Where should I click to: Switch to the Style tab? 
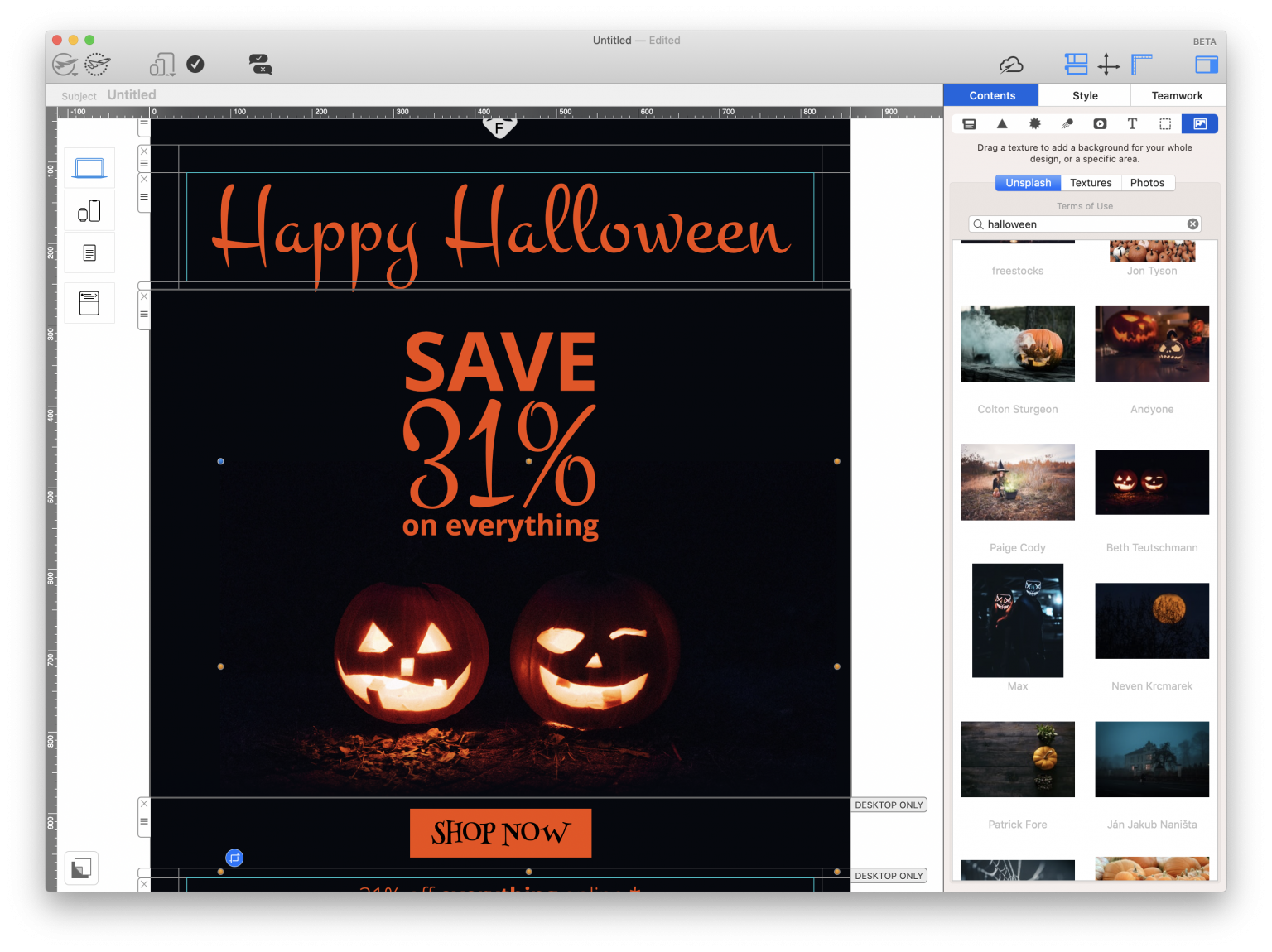coord(1084,95)
